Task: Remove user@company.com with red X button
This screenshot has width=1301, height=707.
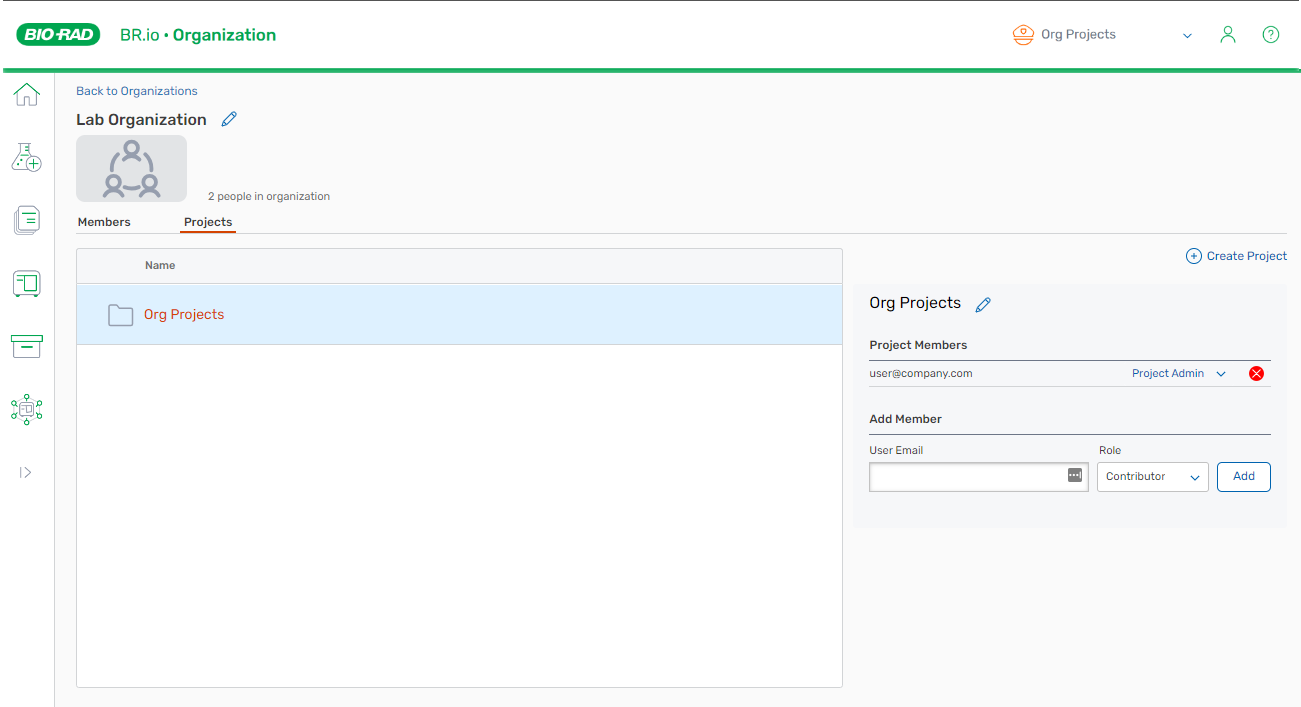Action: click(1257, 374)
